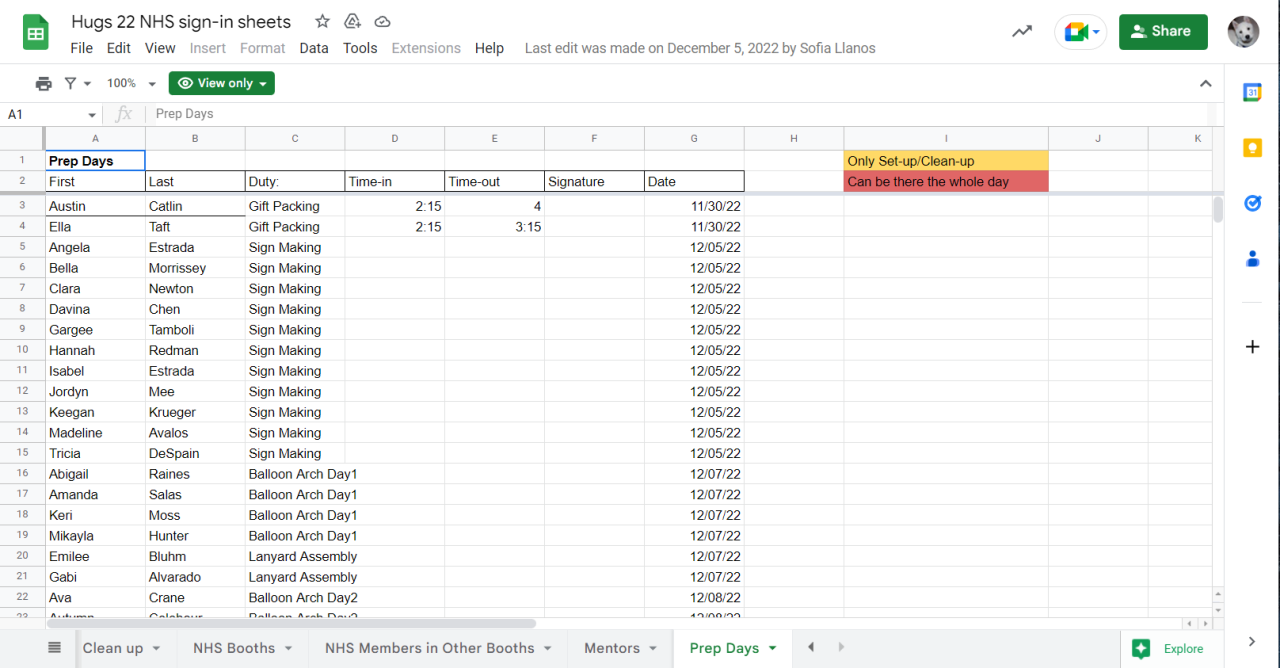Check the cloud document status icon

coord(382,22)
